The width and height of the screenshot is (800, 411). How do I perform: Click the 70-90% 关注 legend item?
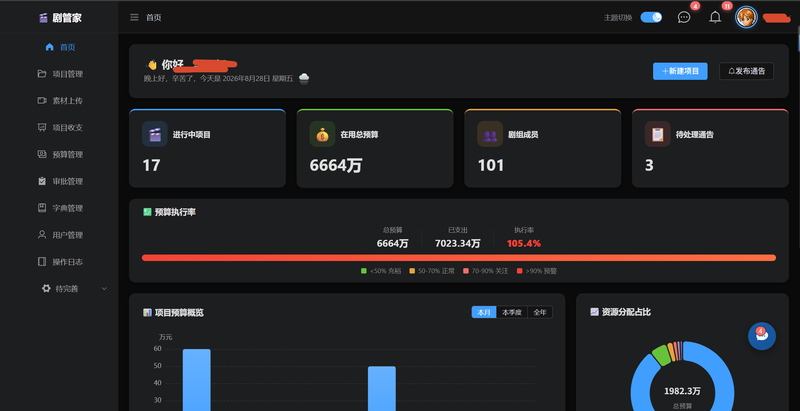[485, 271]
